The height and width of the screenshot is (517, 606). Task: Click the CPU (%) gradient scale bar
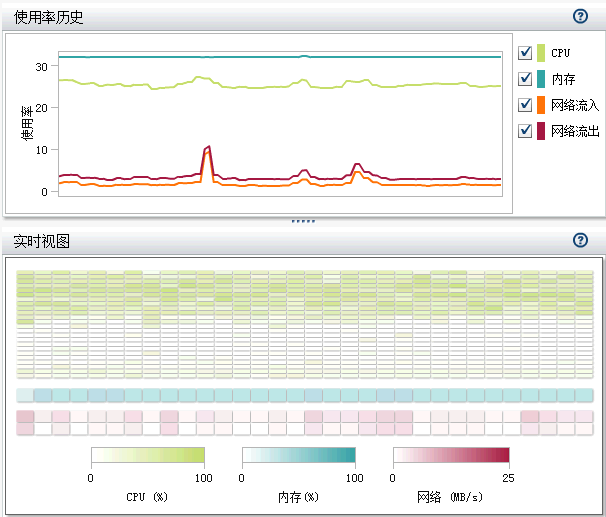(x=147, y=456)
